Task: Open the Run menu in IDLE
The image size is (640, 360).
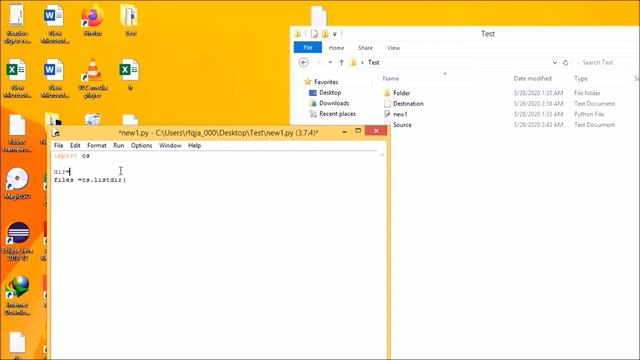Action: click(119, 145)
